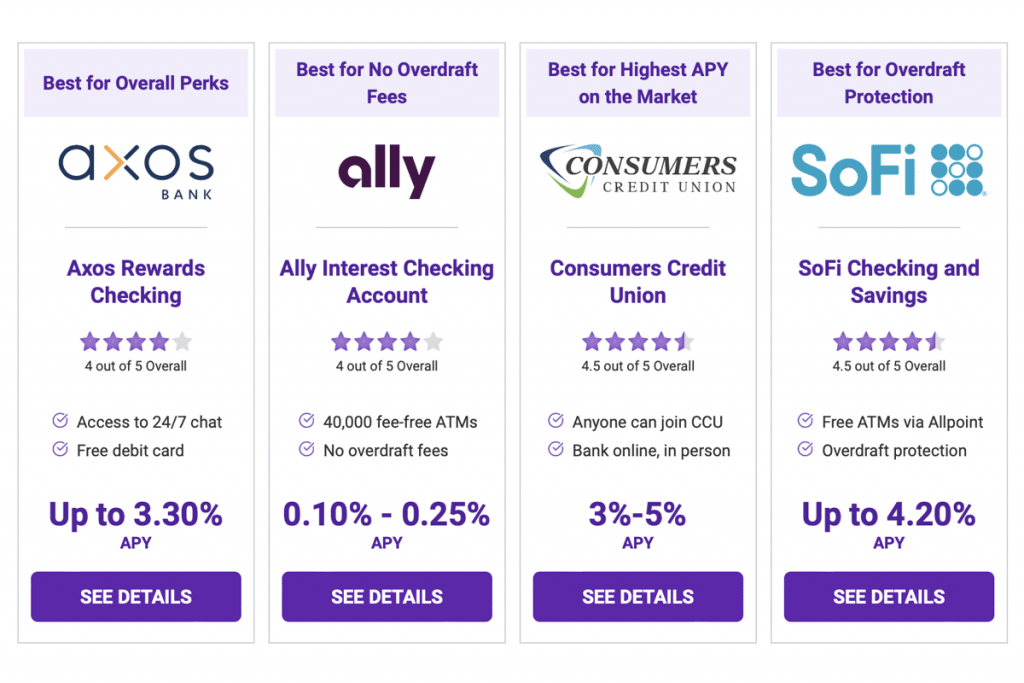The width and height of the screenshot is (1024, 683).
Task: Click the checkmark beside 'Overdraft protection'
Action: click(807, 451)
